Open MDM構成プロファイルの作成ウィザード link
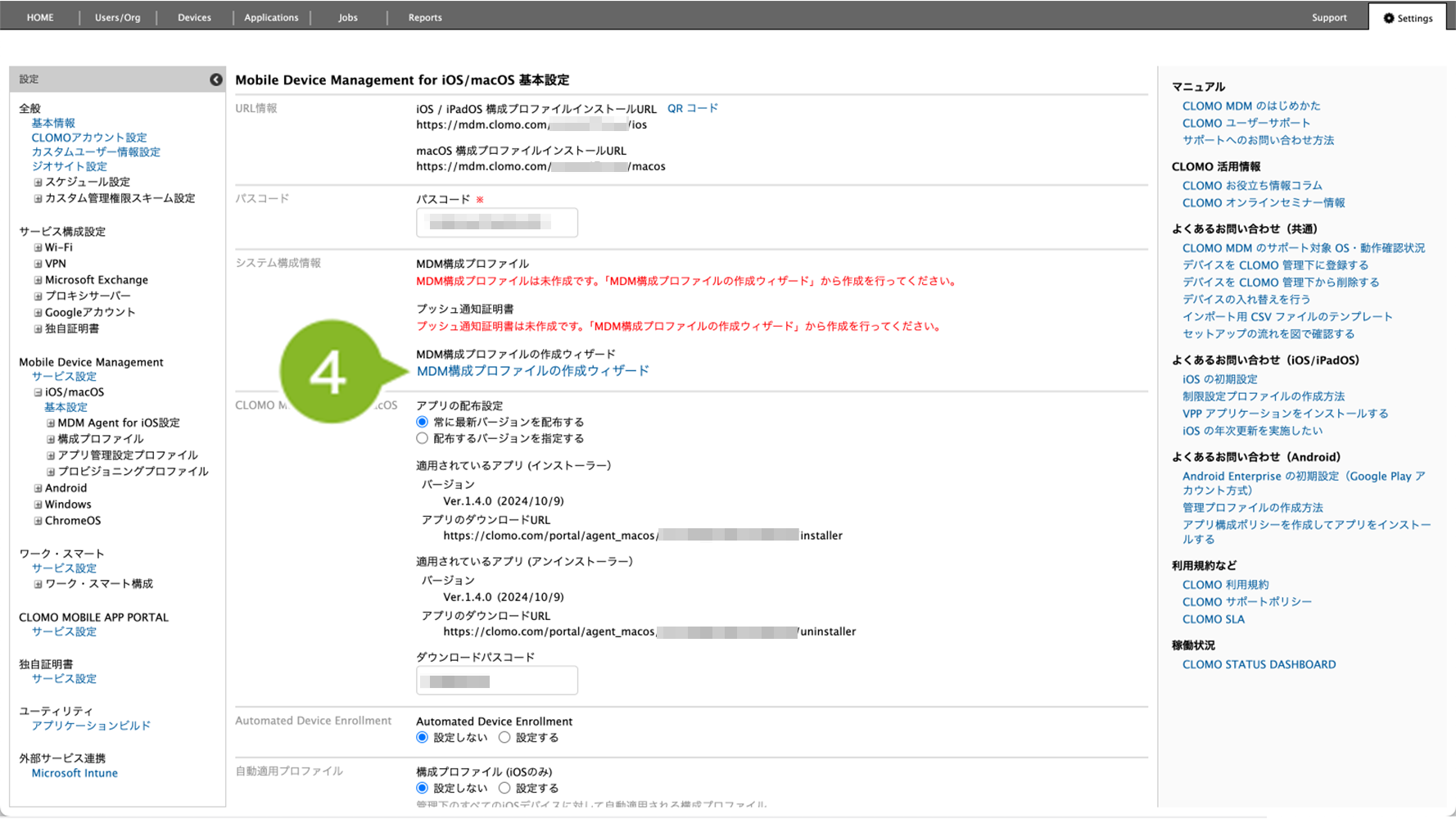The image size is (1456, 819). click(x=533, y=371)
